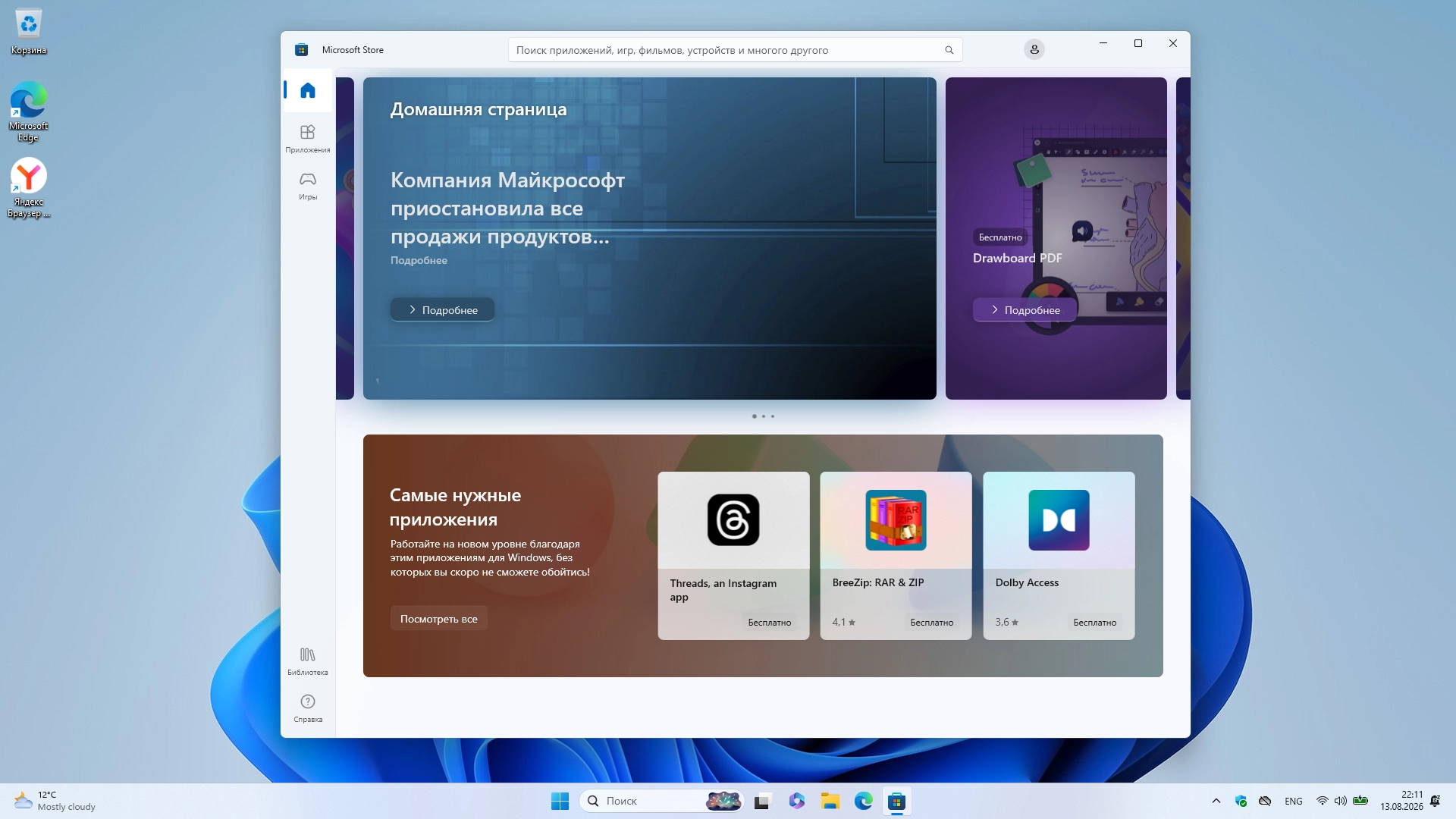Open Wi-Fi network status in tray
The height and width of the screenshot is (819, 1456).
click(1322, 801)
